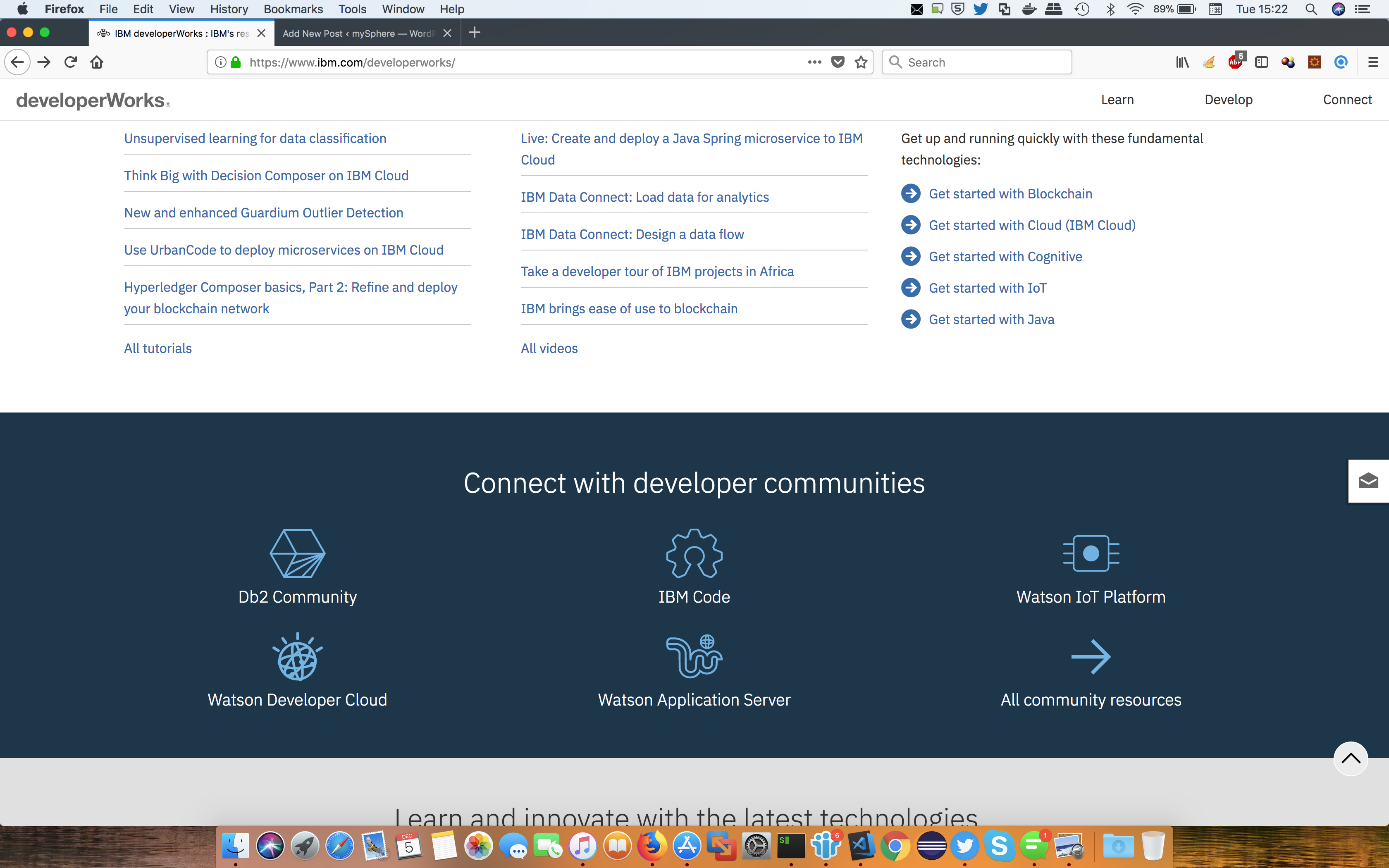Open the Firefox hamburger menu

pos(1373,62)
